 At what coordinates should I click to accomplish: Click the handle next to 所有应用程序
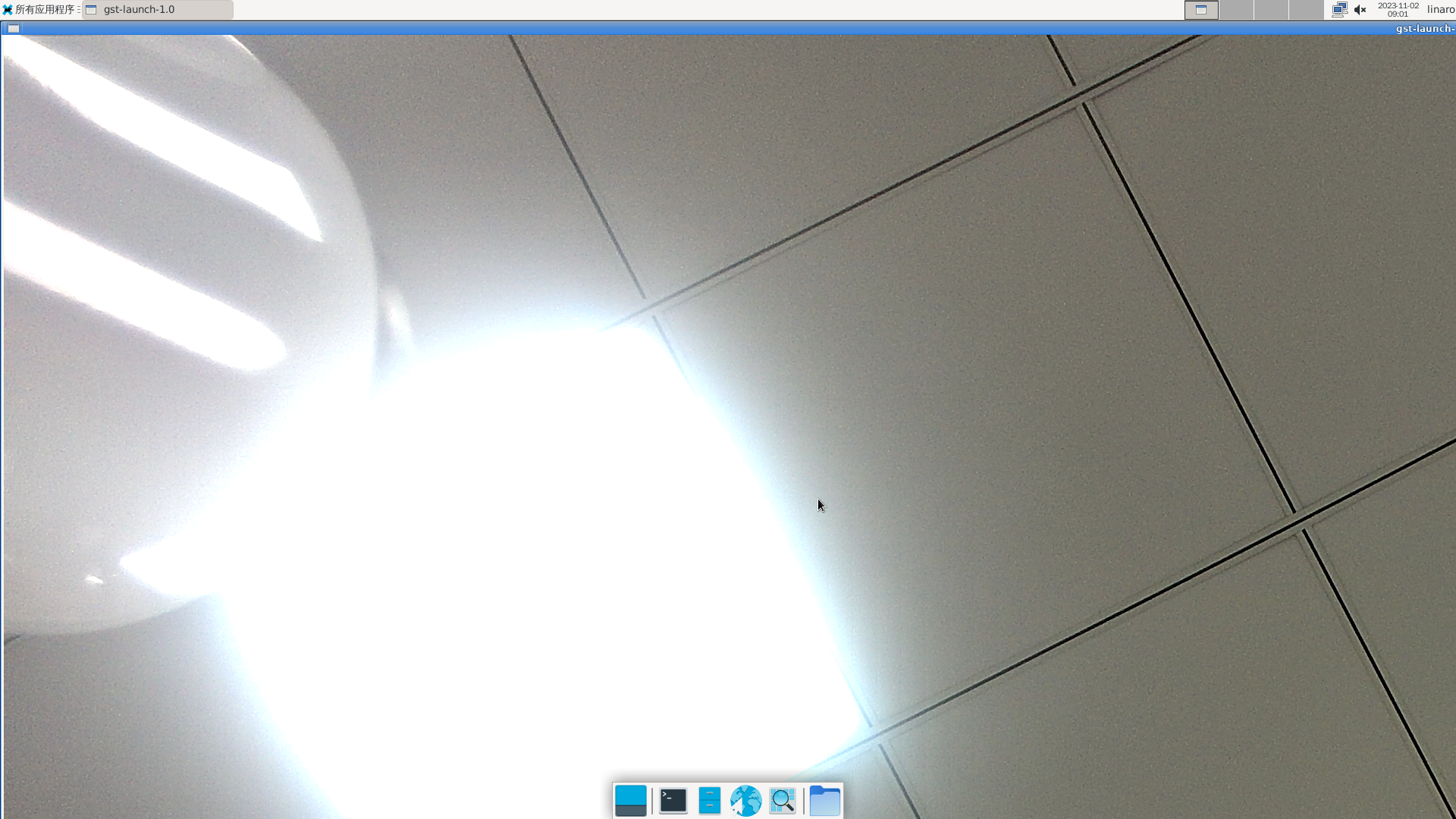(x=79, y=10)
